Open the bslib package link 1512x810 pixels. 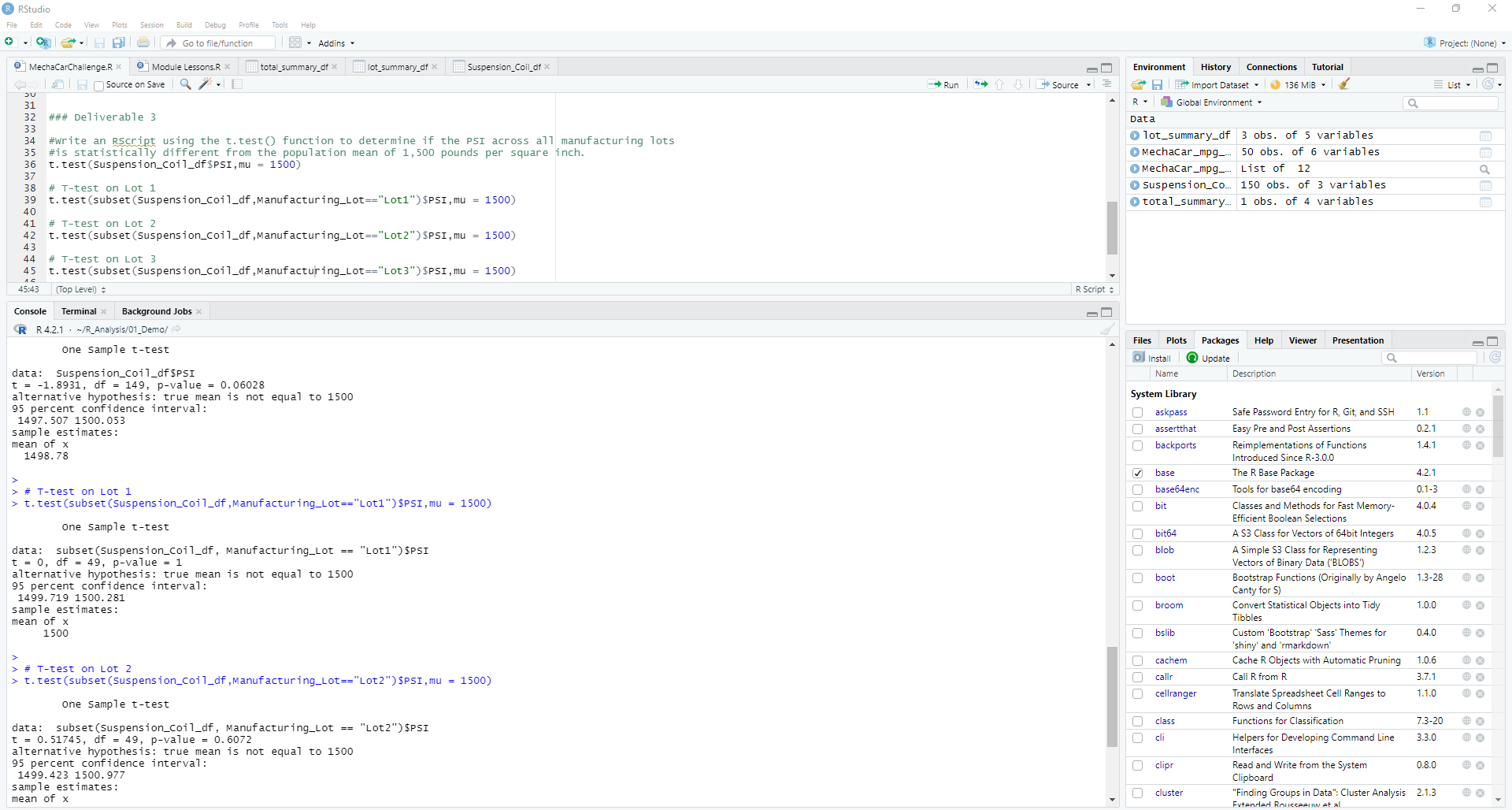point(1165,633)
